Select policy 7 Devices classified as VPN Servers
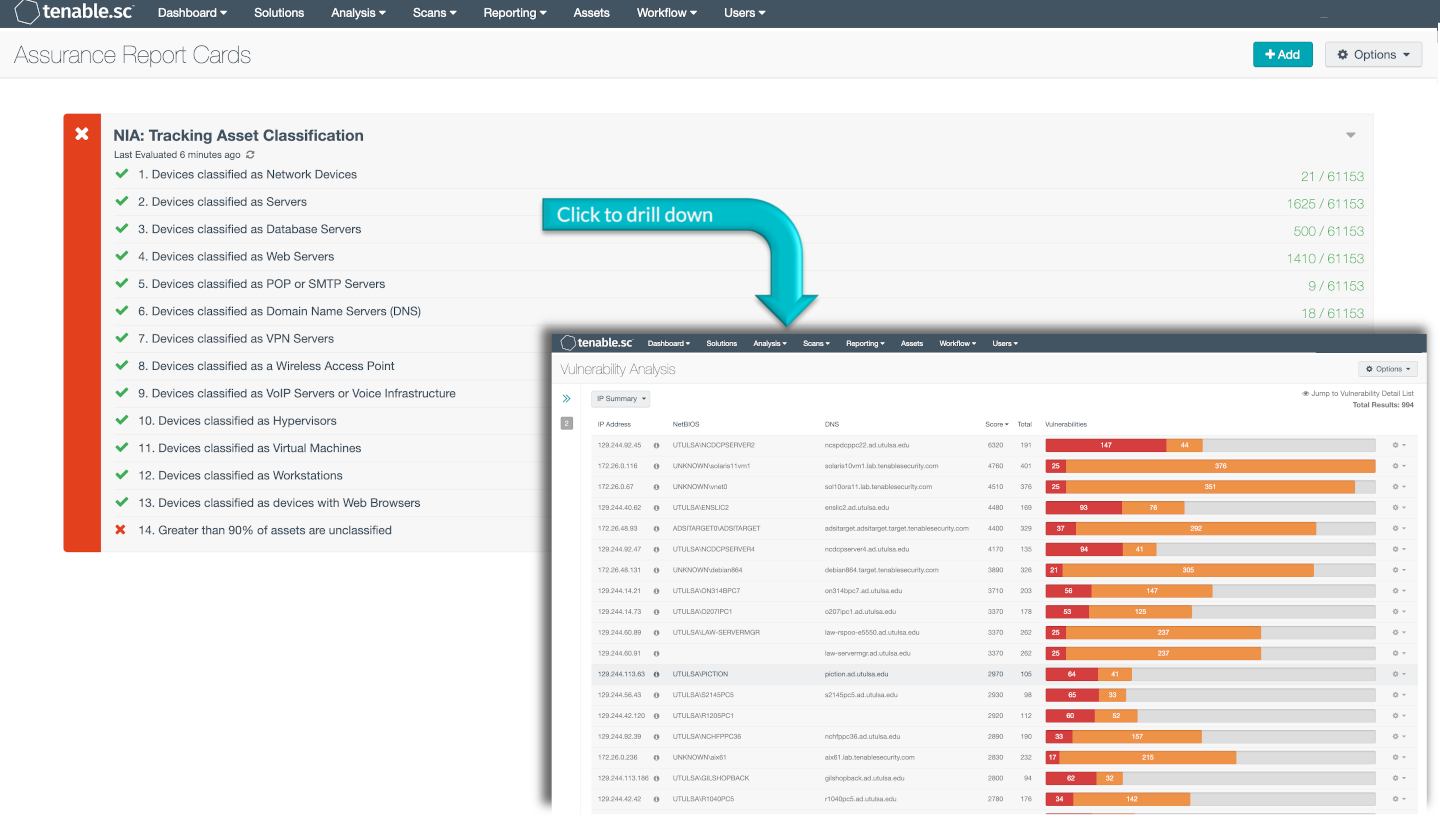Viewport: 1440px width, 820px height. [x=236, y=338]
